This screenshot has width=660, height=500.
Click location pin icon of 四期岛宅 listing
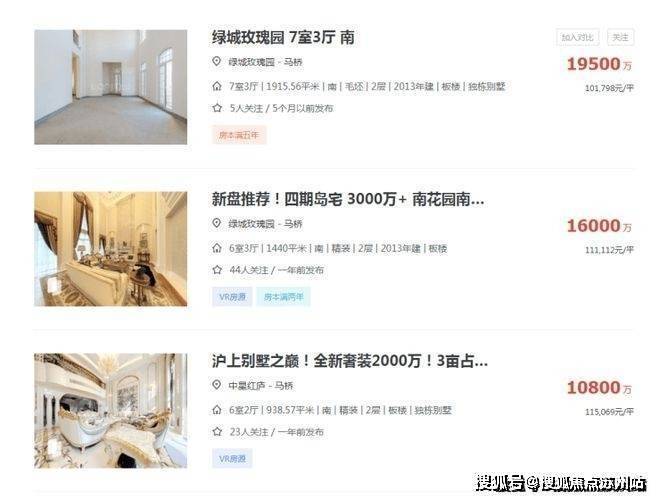coord(216,223)
